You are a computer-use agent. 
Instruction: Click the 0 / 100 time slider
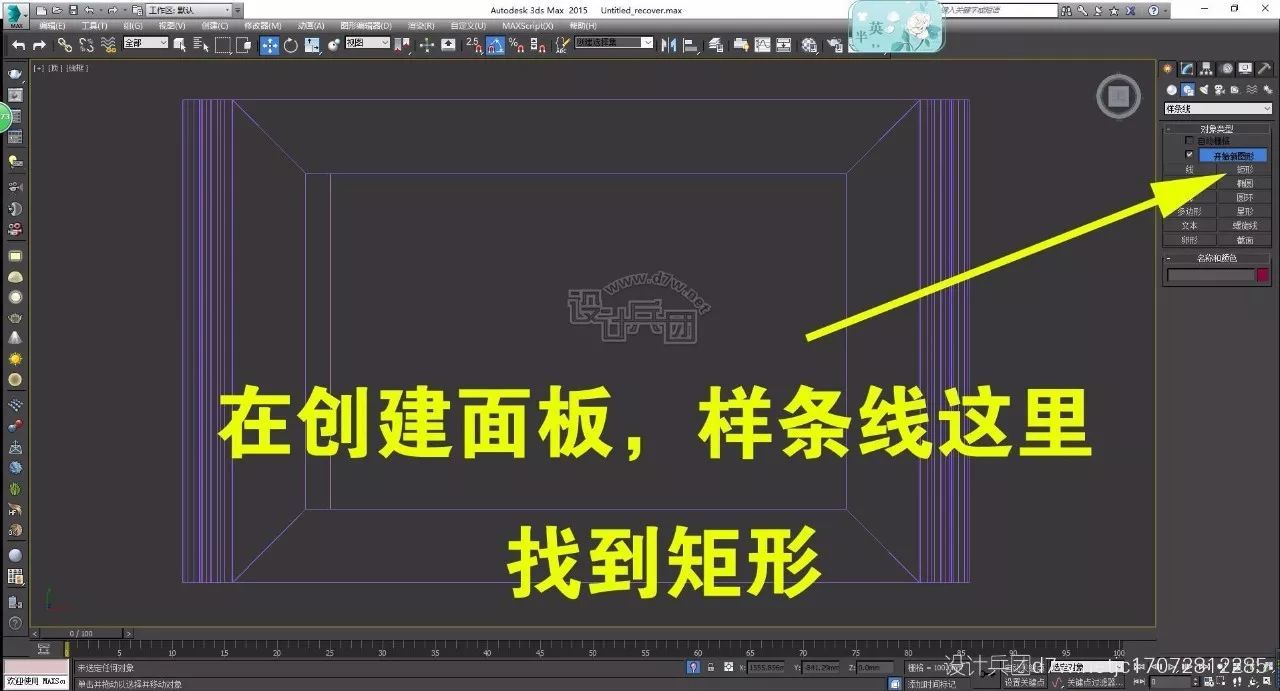[80, 633]
